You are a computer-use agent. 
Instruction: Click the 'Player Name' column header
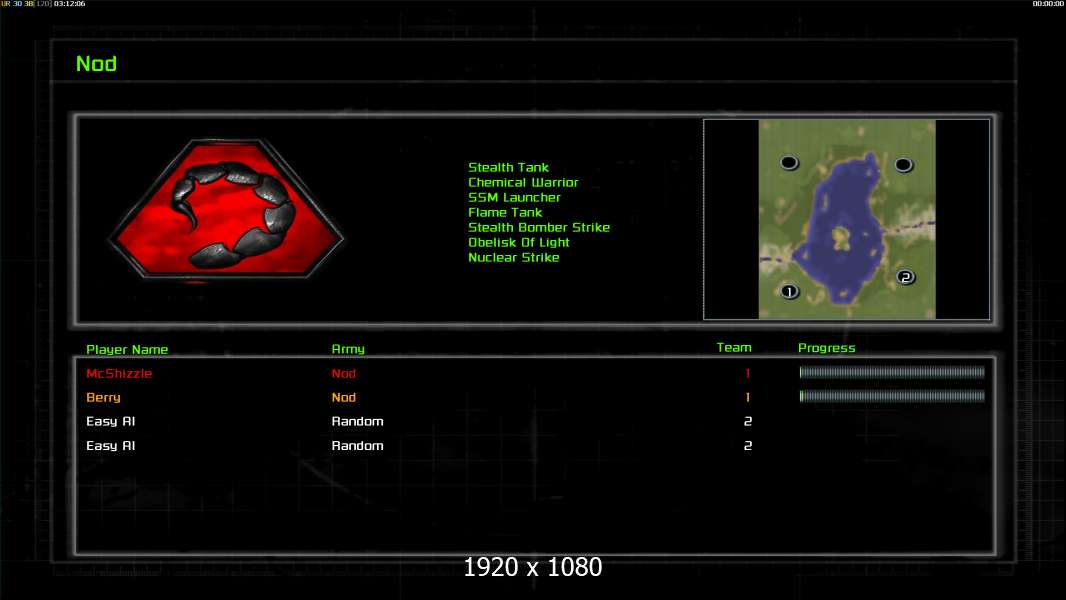[x=126, y=349]
